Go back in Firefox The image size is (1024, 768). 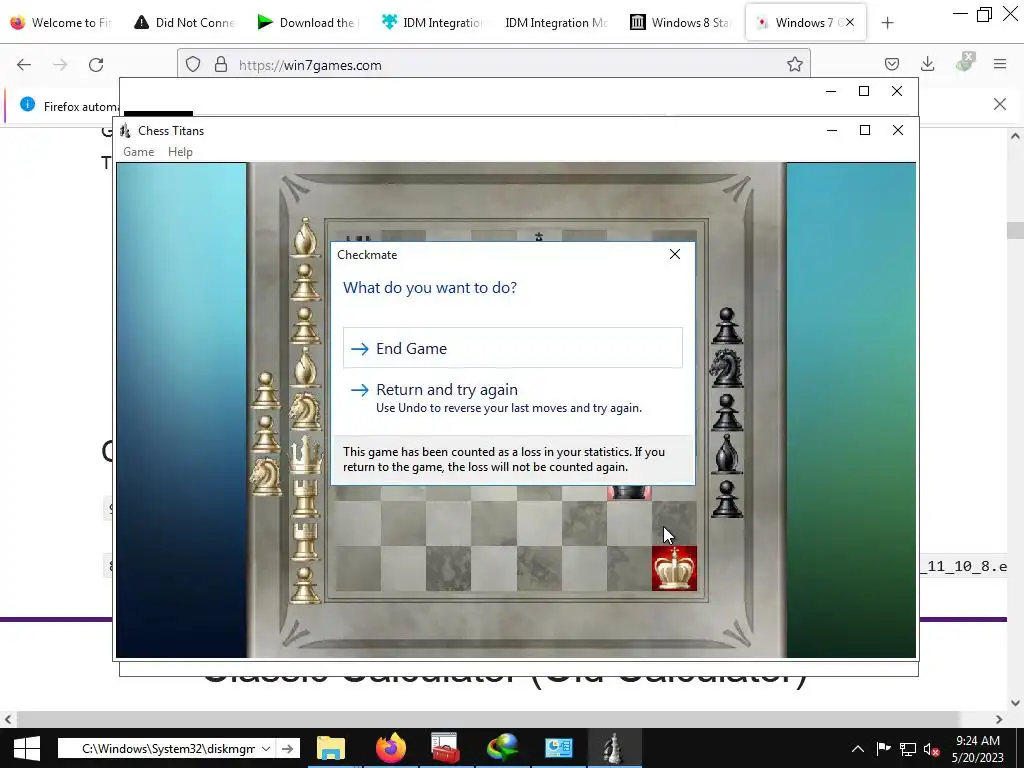click(24, 65)
